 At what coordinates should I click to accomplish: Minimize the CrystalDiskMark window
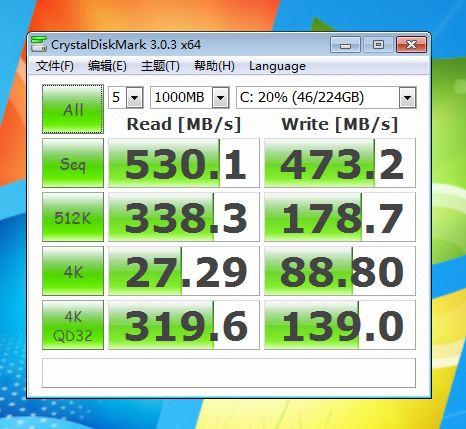[x=345, y=45]
